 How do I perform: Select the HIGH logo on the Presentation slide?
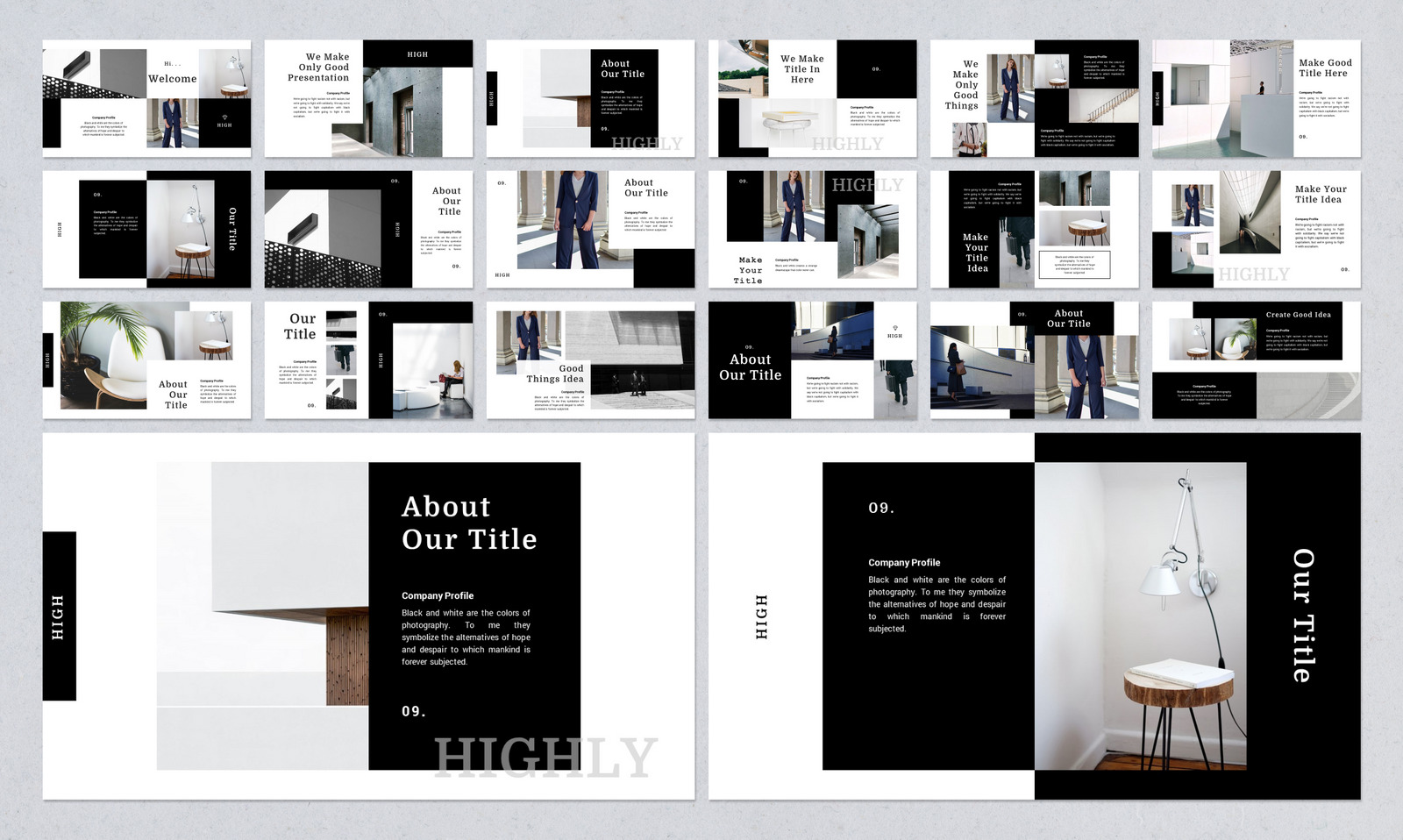point(417,55)
